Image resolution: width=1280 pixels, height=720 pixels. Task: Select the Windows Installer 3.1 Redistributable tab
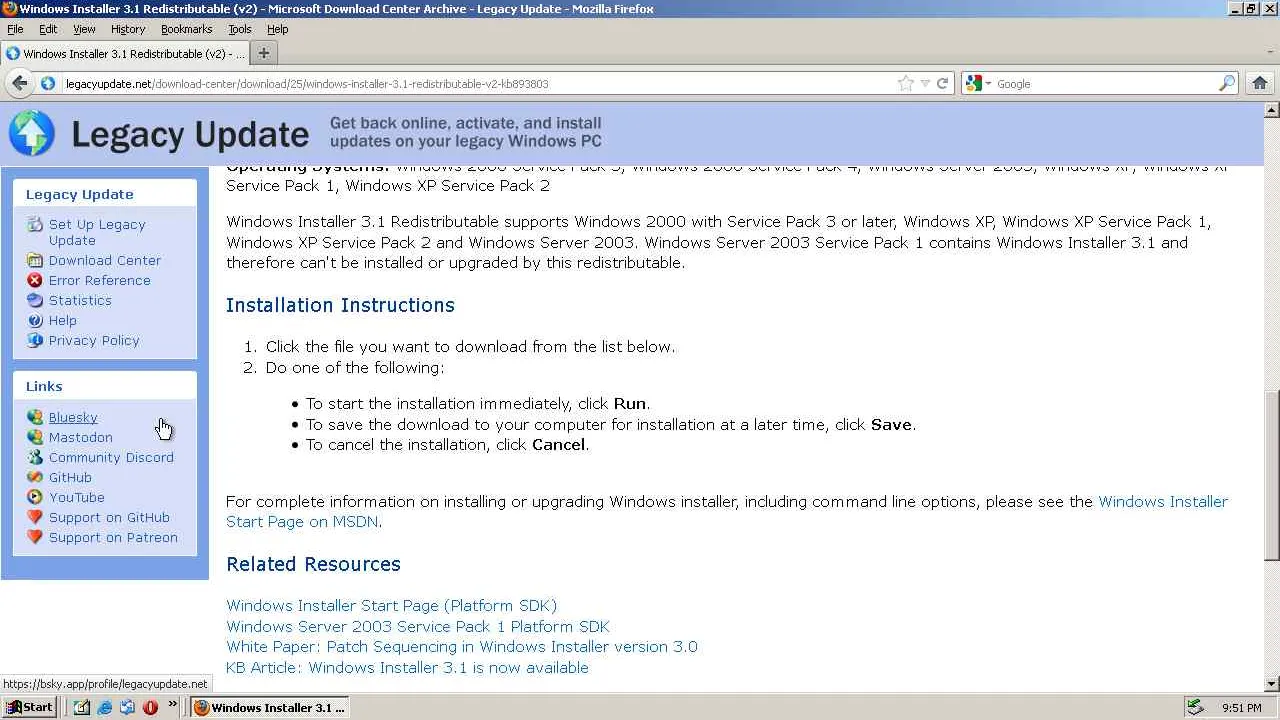[124, 53]
